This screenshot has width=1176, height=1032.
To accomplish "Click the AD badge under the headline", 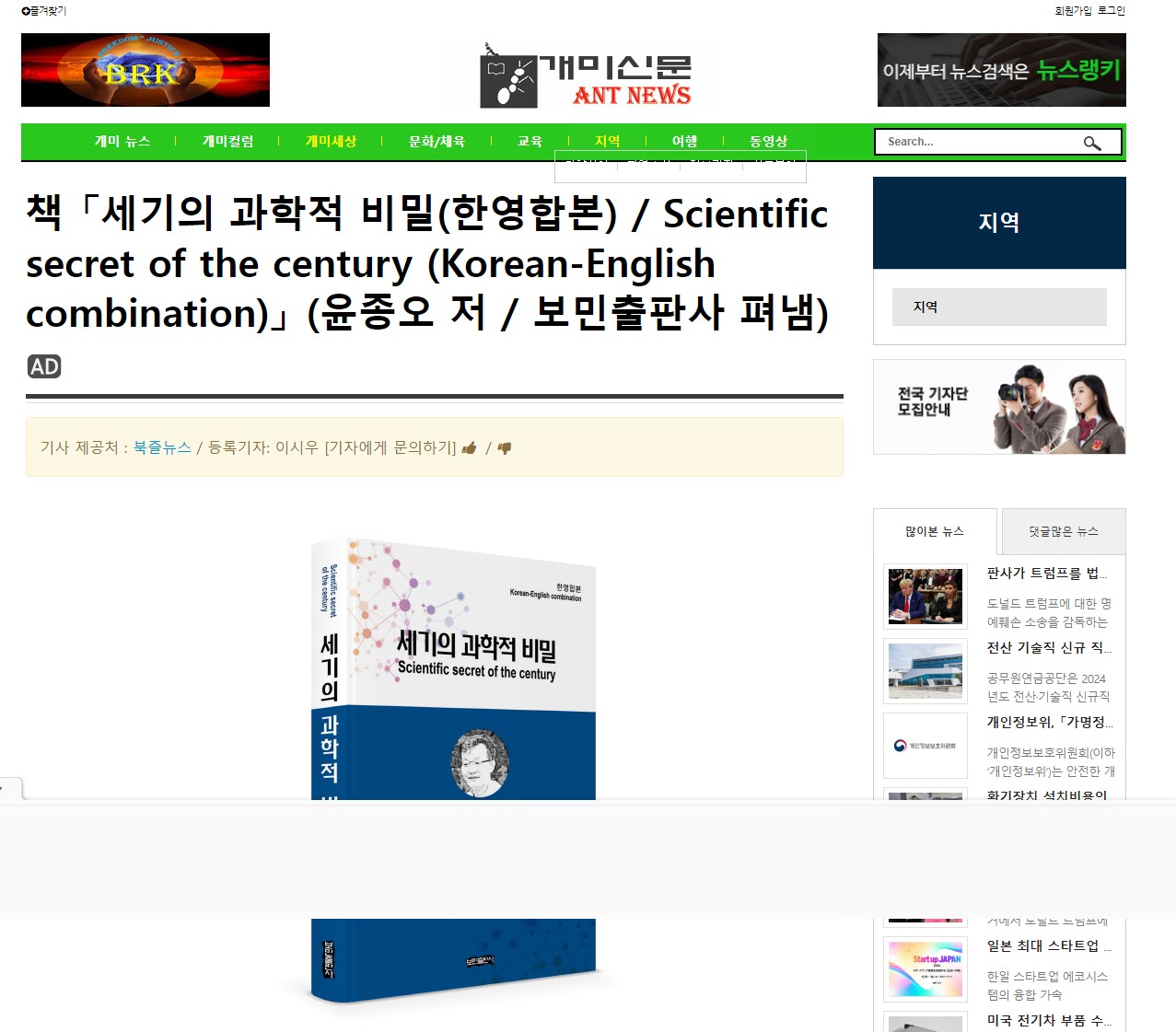I will pos(44,366).
